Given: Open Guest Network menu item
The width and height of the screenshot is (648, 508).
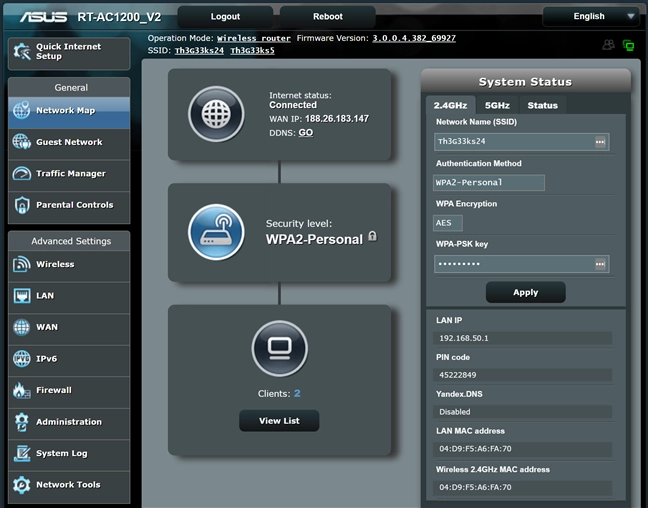Looking at the screenshot, I should [69, 142].
